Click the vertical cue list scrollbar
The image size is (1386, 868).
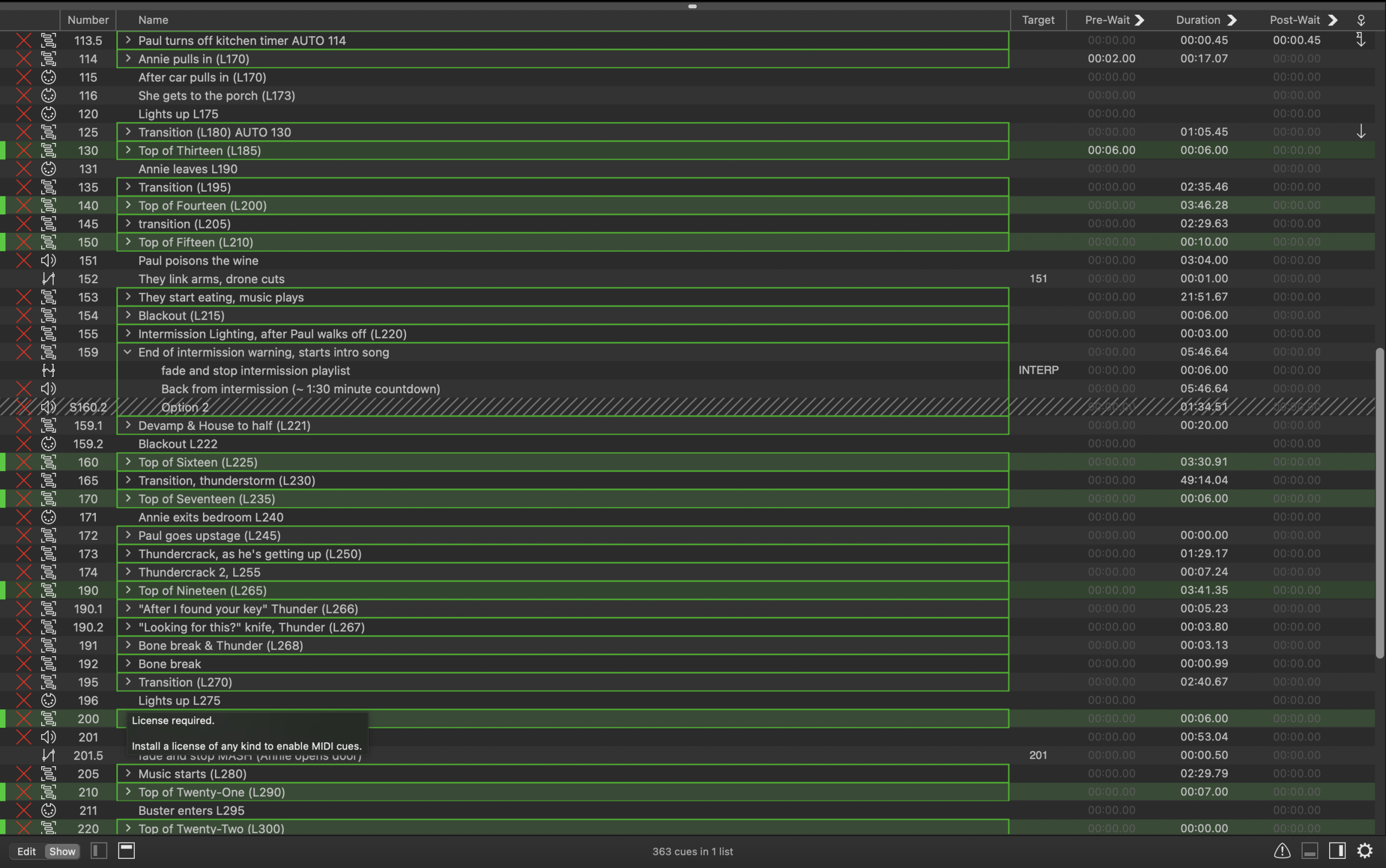pos(1380,502)
